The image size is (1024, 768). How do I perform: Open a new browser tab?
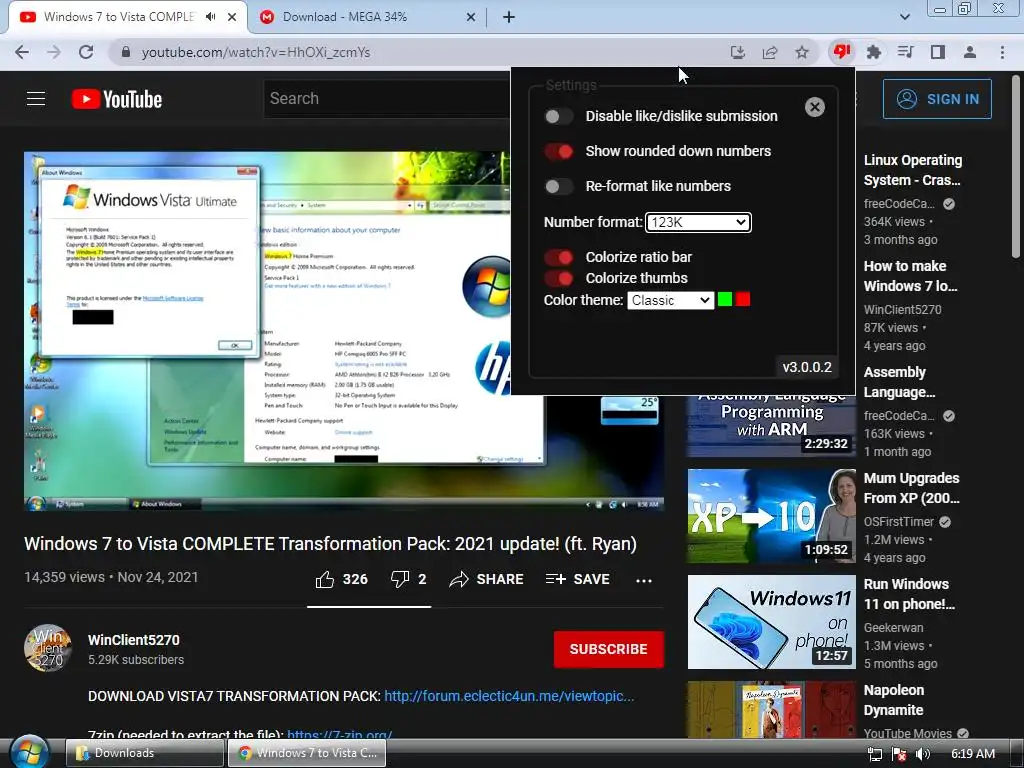point(509,17)
